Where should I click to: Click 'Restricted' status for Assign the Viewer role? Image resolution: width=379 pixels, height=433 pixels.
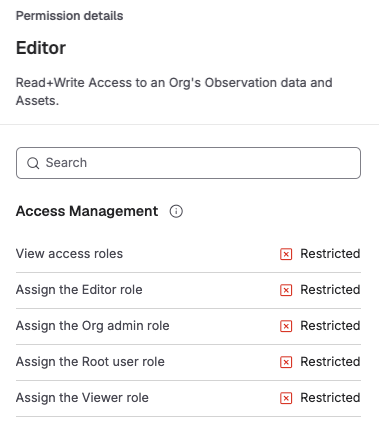click(330, 398)
